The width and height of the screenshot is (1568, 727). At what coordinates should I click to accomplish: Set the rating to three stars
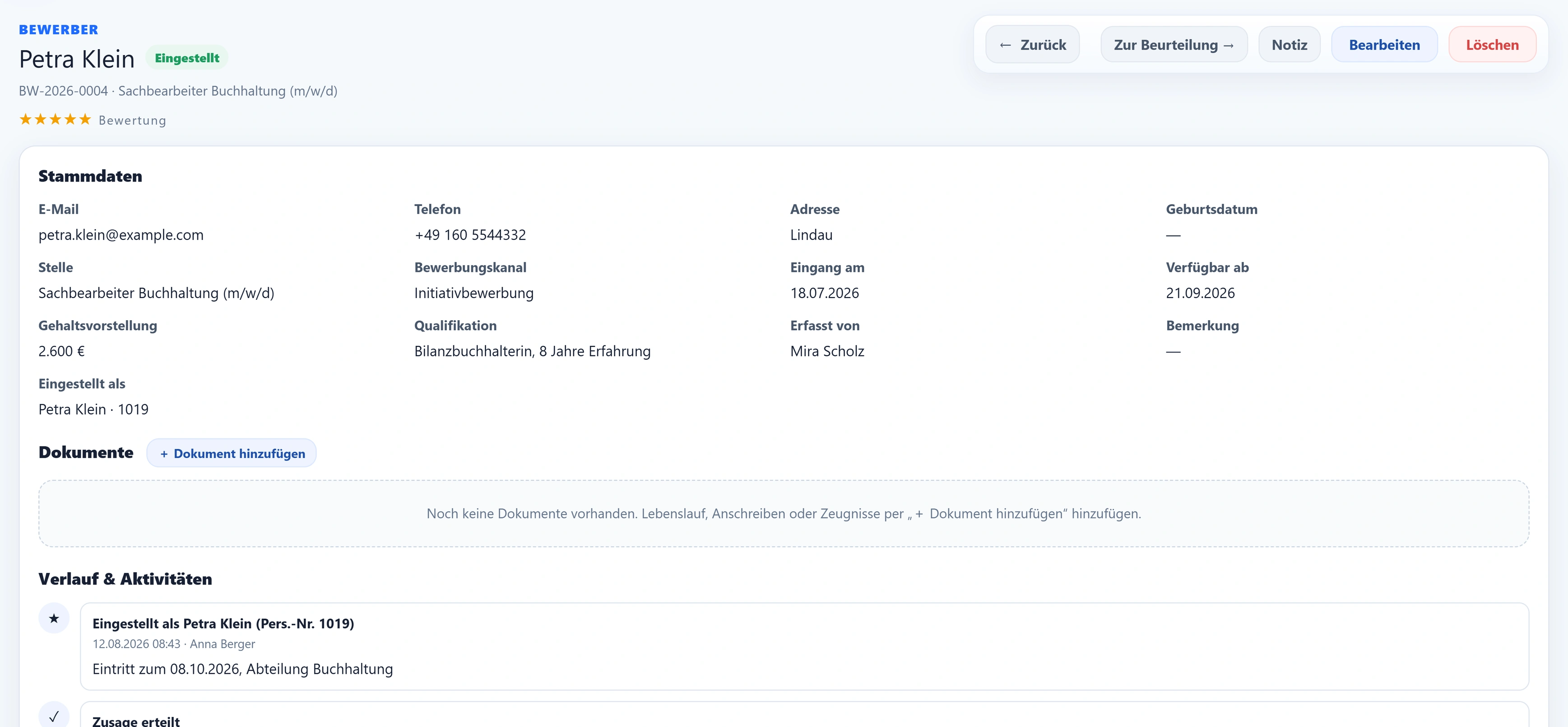click(x=56, y=119)
